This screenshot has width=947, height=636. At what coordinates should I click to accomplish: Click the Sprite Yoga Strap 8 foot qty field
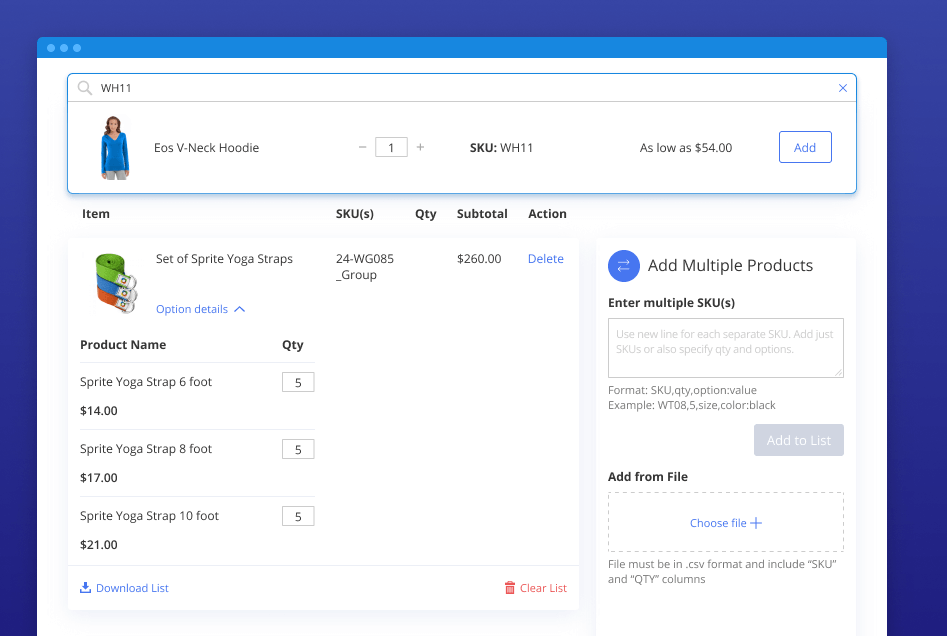click(298, 449)
